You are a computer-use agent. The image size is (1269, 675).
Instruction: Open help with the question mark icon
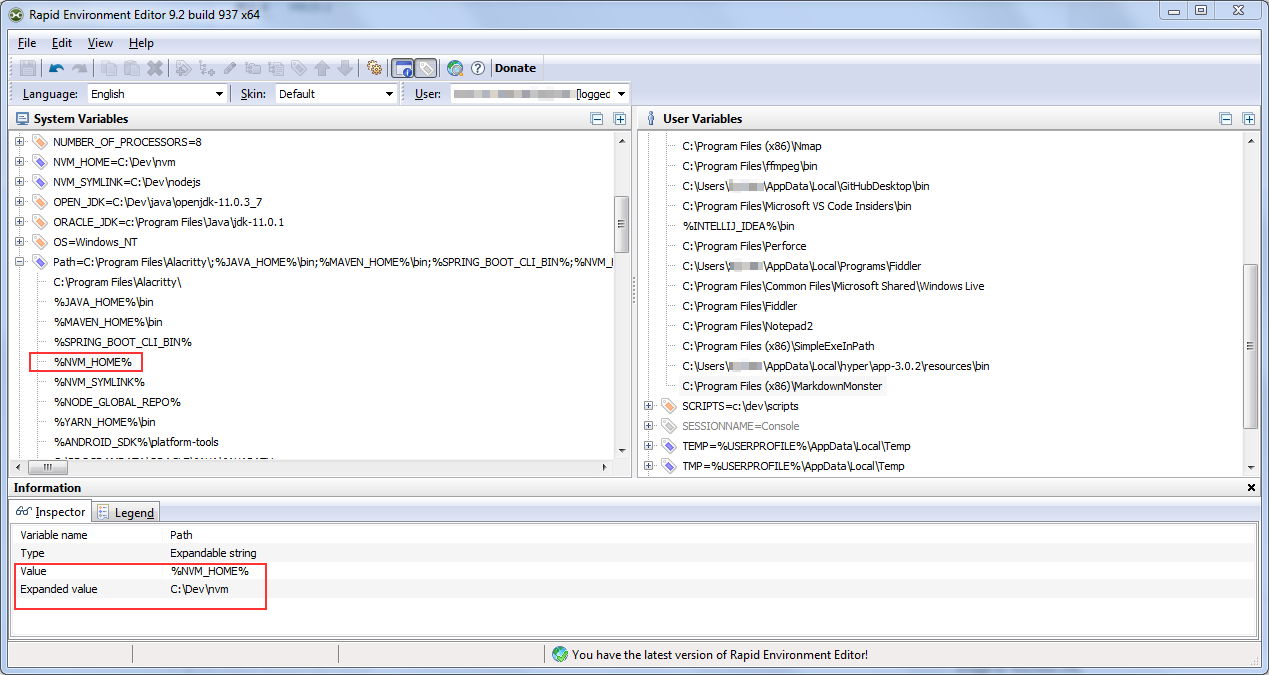point(478,68)
